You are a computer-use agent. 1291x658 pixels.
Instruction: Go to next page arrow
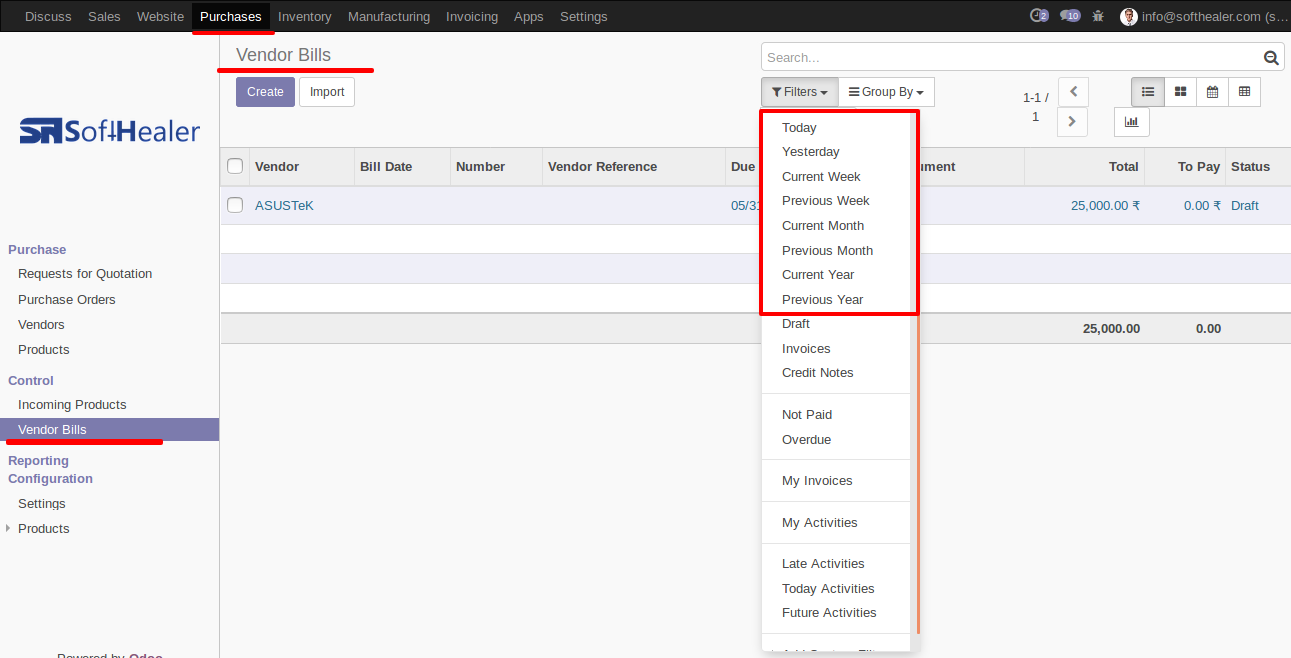(x=1072, y=122)
